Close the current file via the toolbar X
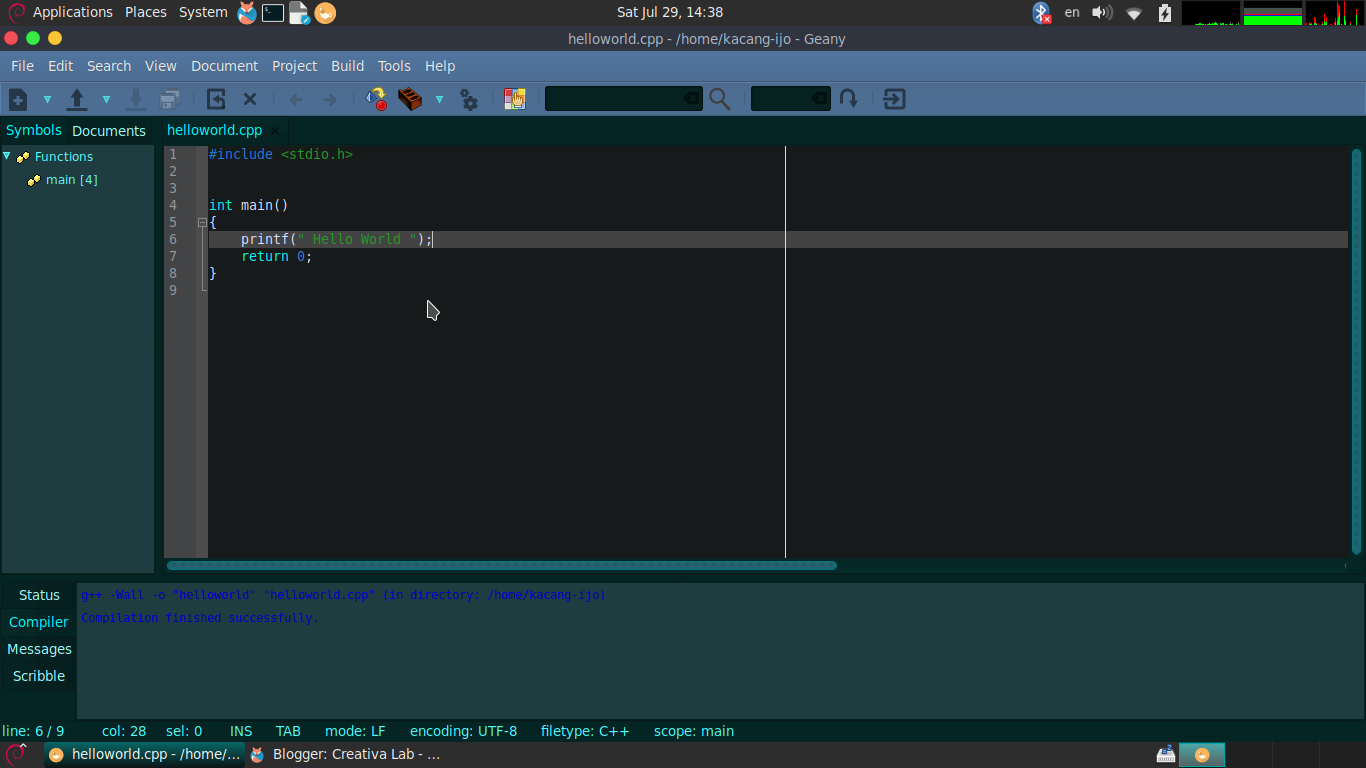Image resolution: width=1366 pixels, height=768 pixels. (x=249, y=99)
